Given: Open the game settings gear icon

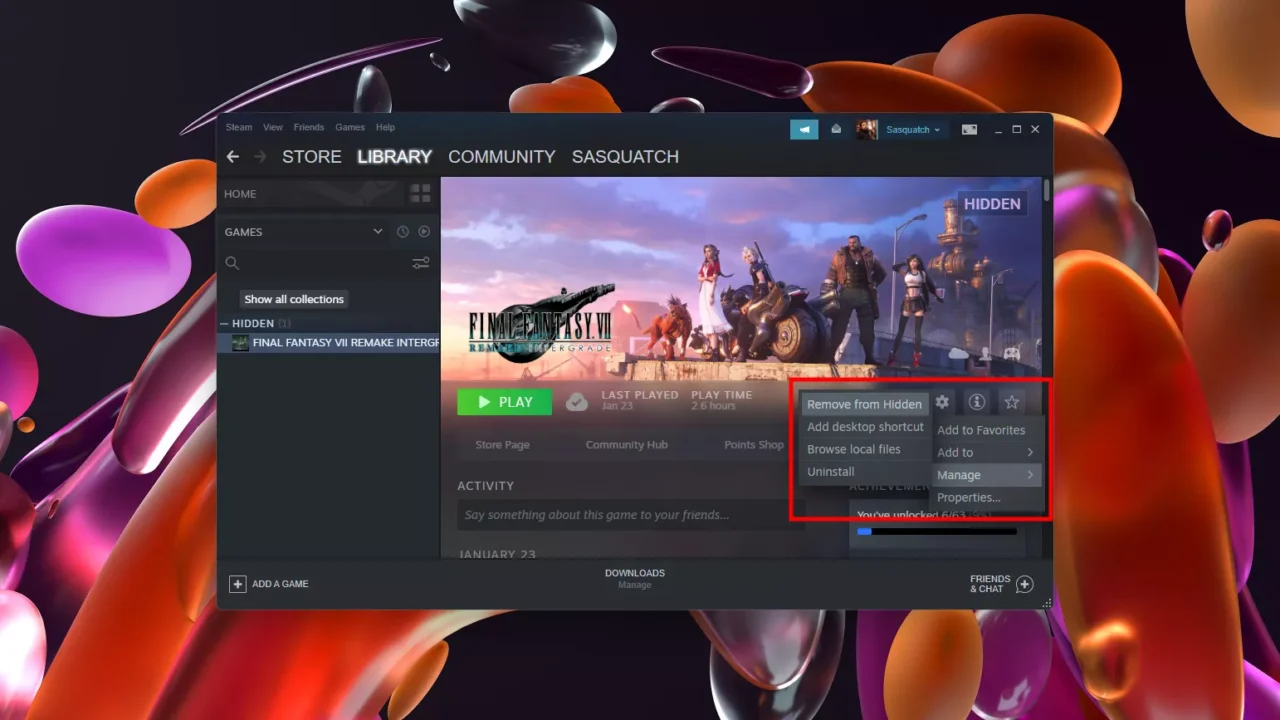Looking at the screenshot, I should [942, 402].
